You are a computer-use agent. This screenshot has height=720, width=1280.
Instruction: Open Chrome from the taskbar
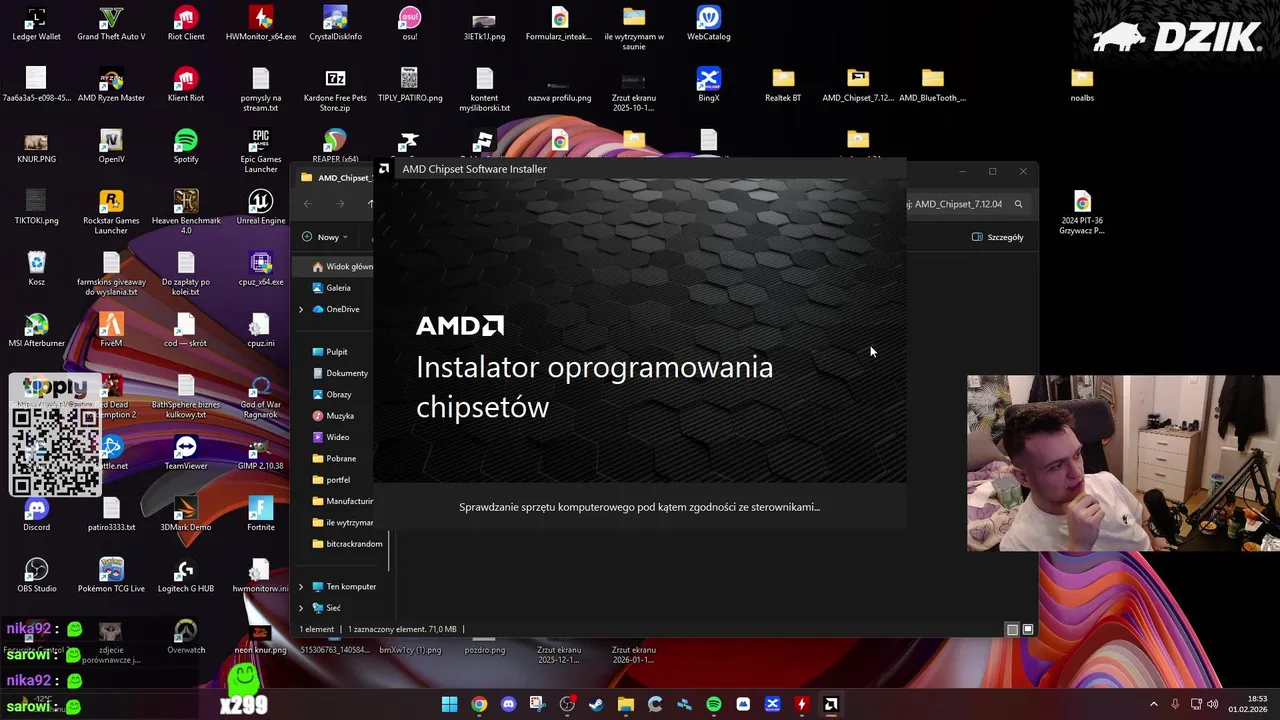coord(479,704)
